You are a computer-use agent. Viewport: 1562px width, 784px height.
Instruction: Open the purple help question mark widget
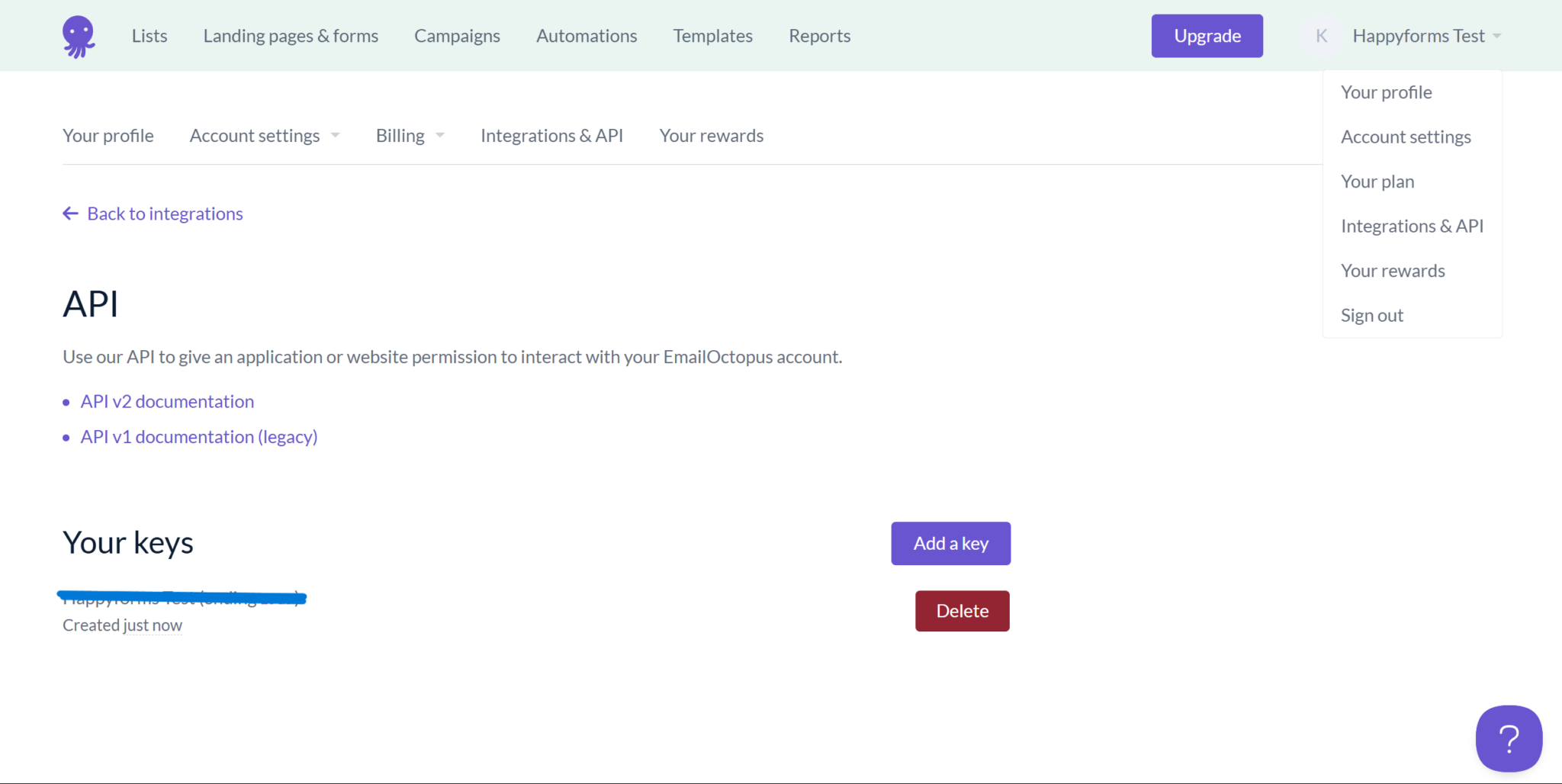1509,738
